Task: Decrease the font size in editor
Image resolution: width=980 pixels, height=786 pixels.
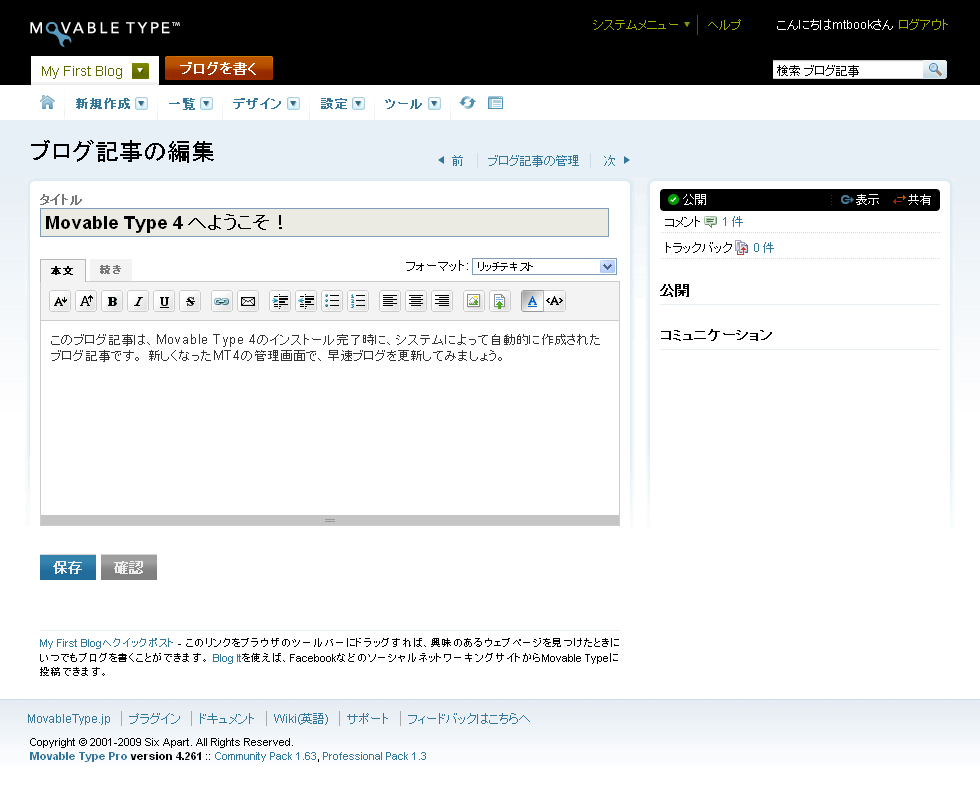Action: pyautogui.click(x=60, y=301)
